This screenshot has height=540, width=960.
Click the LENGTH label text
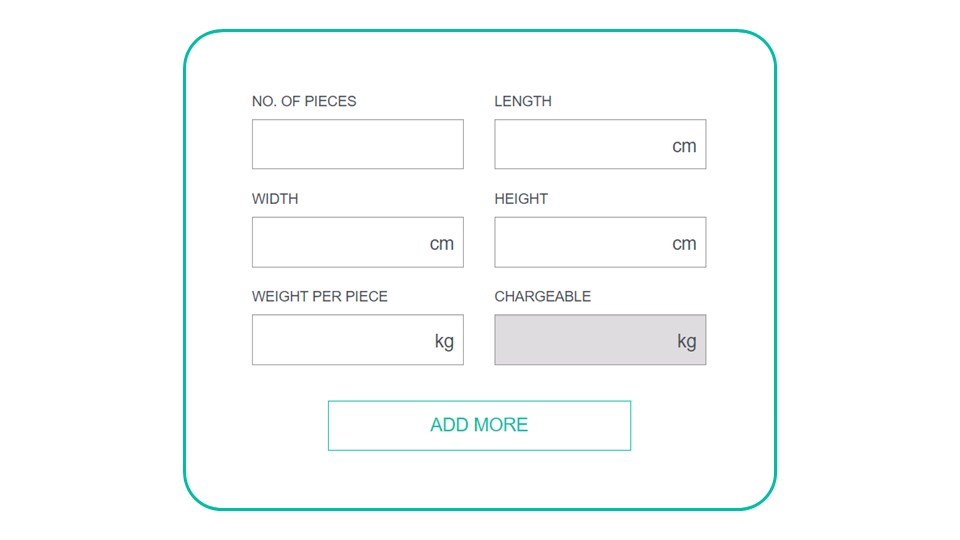[x=523, y=101]
